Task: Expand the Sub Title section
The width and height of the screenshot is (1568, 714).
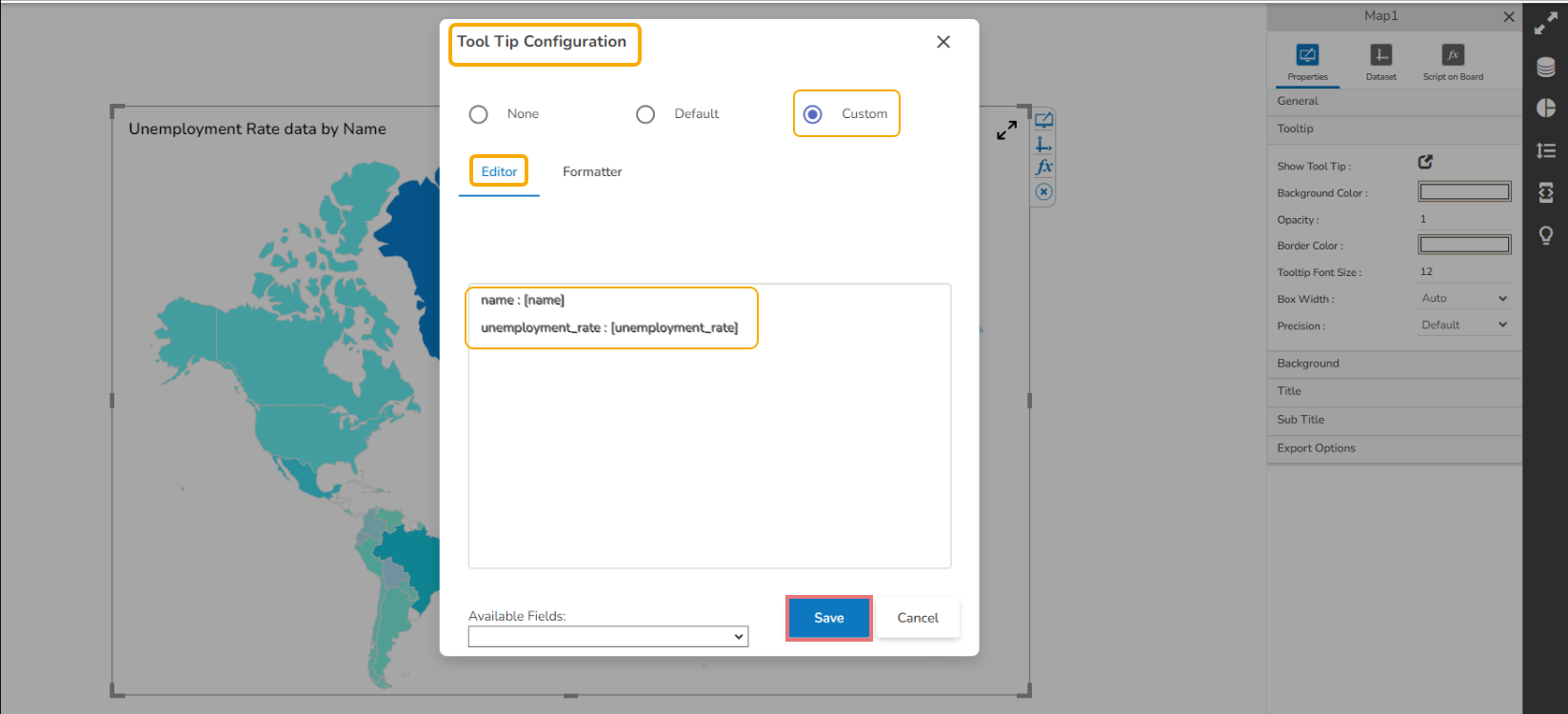Action: point(1394,420)
